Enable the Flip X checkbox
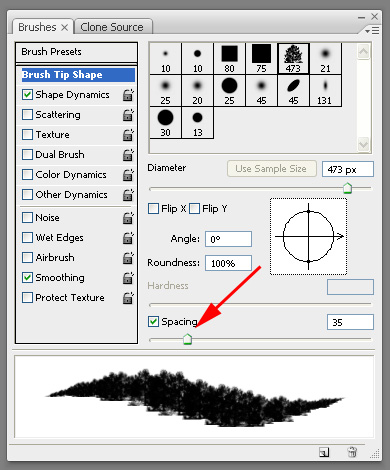Viewport: 390px width, 470px height. [x=153, y=209]
